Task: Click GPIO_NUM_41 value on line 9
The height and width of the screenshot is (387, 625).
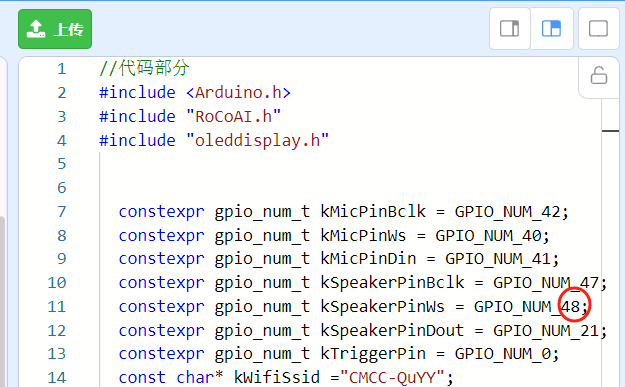Action: (x=498, y=259)
